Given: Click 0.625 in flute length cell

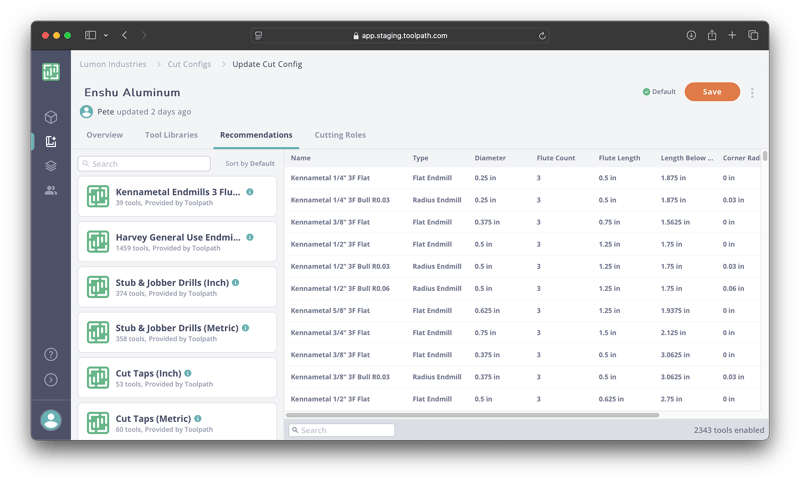Looking at the screenshot, I should point(611,399).
